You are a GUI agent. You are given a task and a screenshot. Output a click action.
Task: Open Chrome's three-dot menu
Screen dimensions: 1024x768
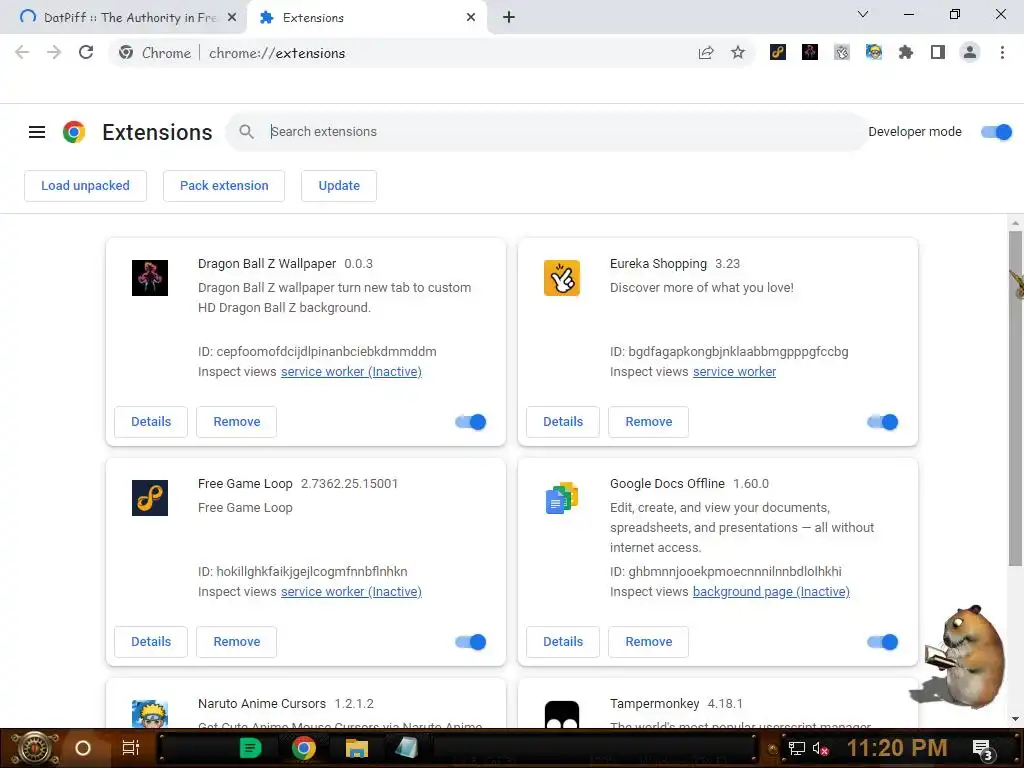pyautogui.click(x=1002, y=52)
